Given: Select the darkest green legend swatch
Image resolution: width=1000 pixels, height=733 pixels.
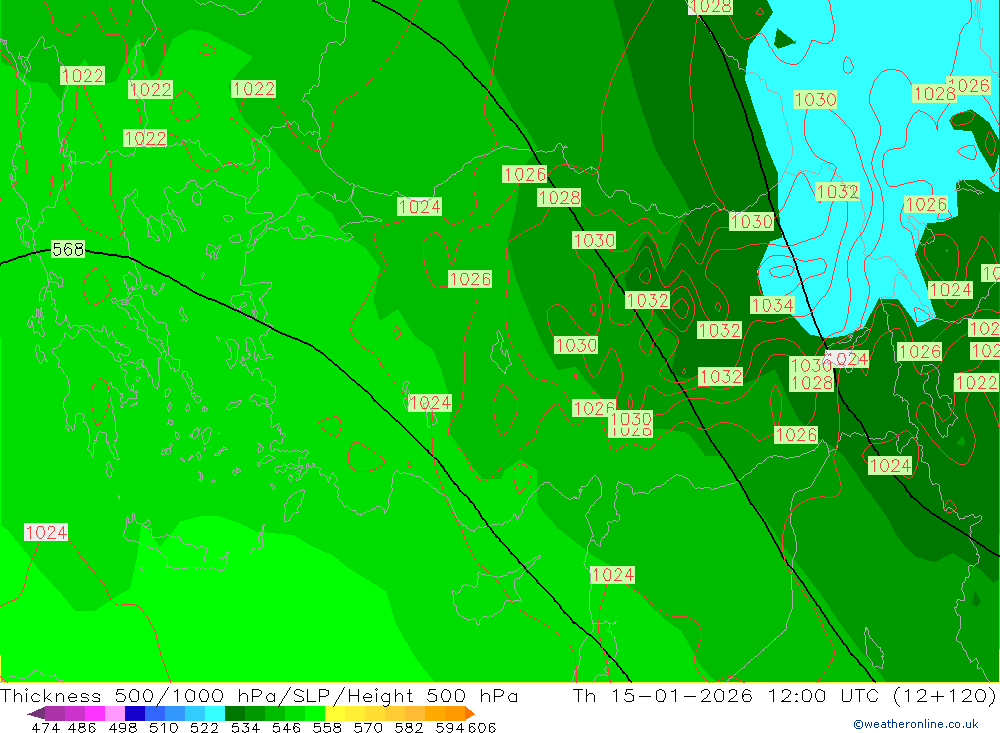Looking at the screenshot, I should tap(235, 713).
